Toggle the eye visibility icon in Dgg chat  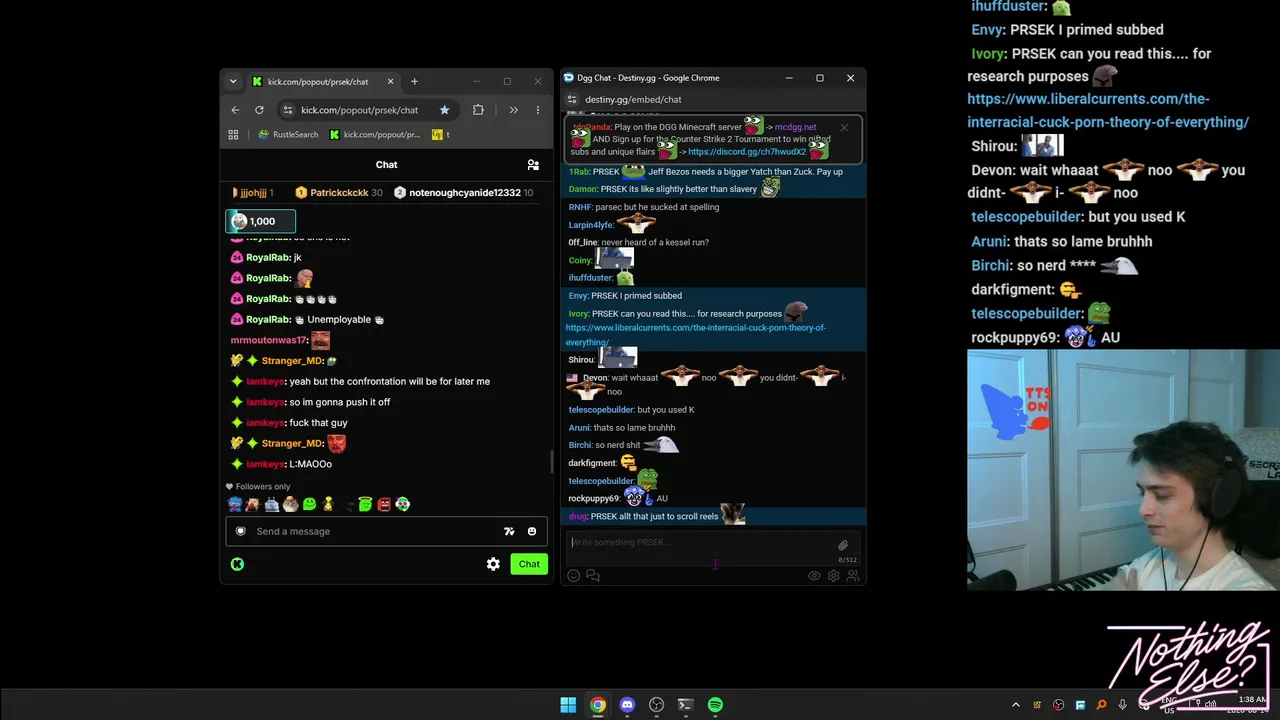[814, 575]
